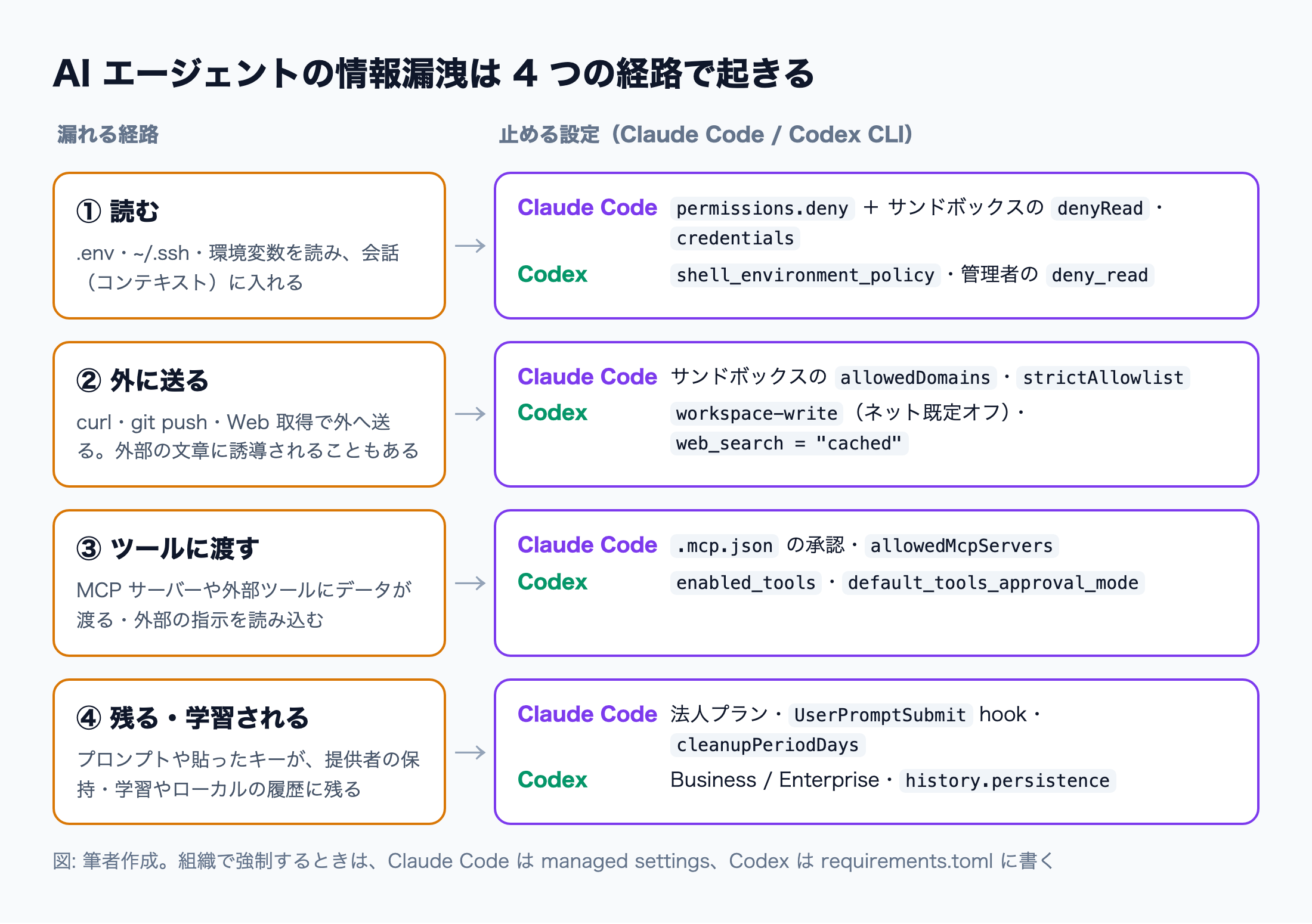Click the 'cleanupPeriodDays' code chip
This screenshot has width=1312, height=924.
point(768,745)
